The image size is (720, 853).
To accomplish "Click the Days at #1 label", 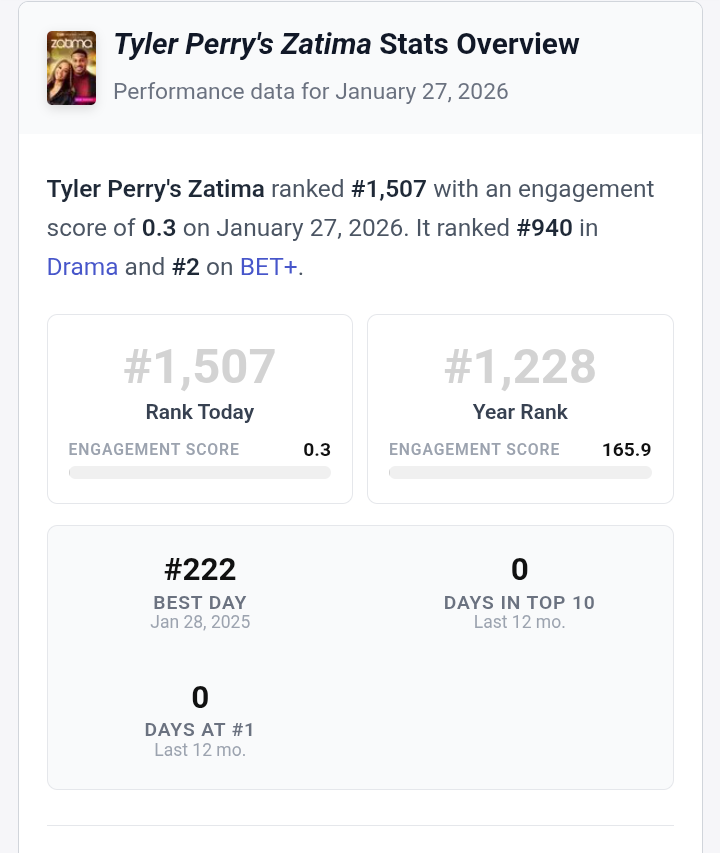I will tap(200, 731).
